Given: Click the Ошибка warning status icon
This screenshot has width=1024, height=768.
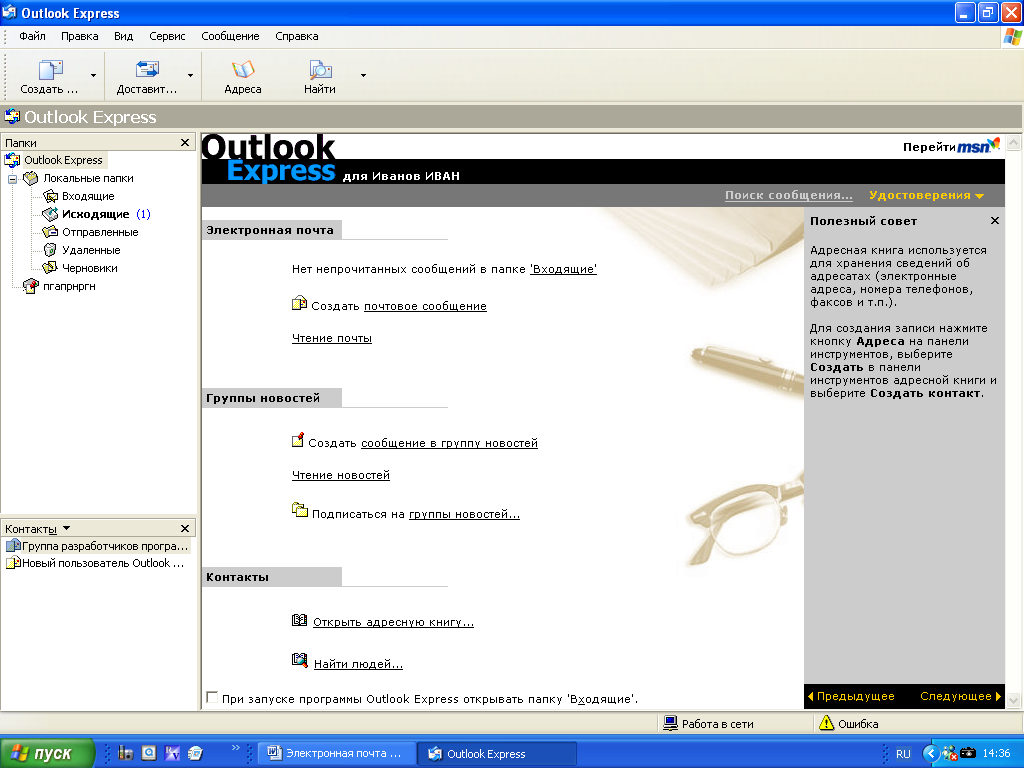Looking at the screenshot, I should 827,723.
